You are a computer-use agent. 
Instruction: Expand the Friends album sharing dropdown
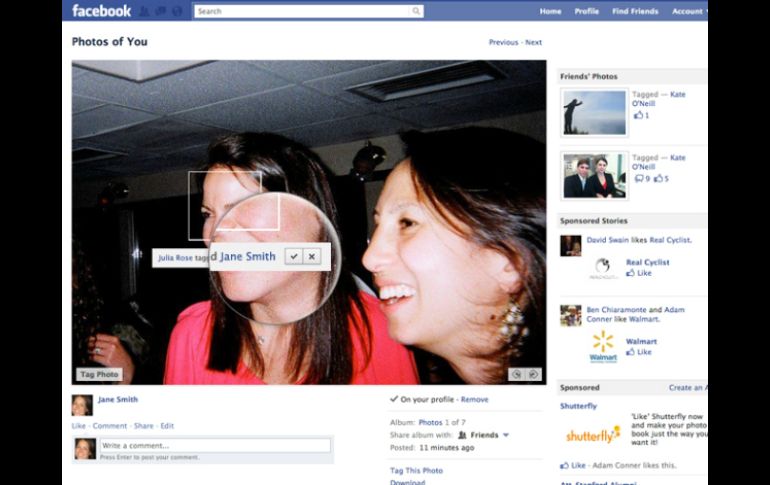[x=506, y=435]
